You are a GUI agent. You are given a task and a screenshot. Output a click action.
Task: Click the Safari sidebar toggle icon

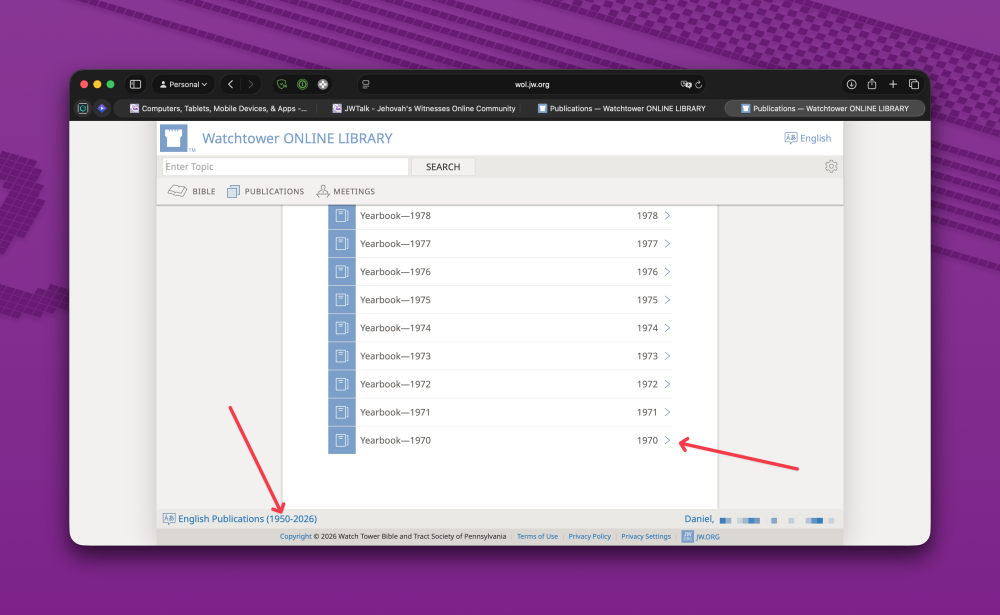click(136, 85)
